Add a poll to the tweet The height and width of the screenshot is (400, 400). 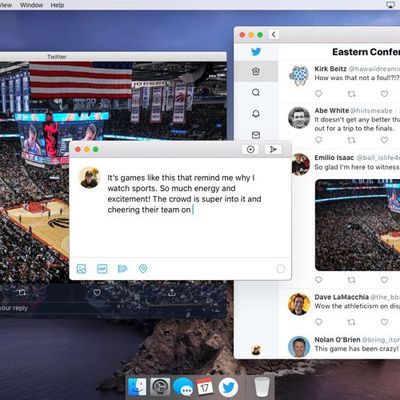click(122, 269)
